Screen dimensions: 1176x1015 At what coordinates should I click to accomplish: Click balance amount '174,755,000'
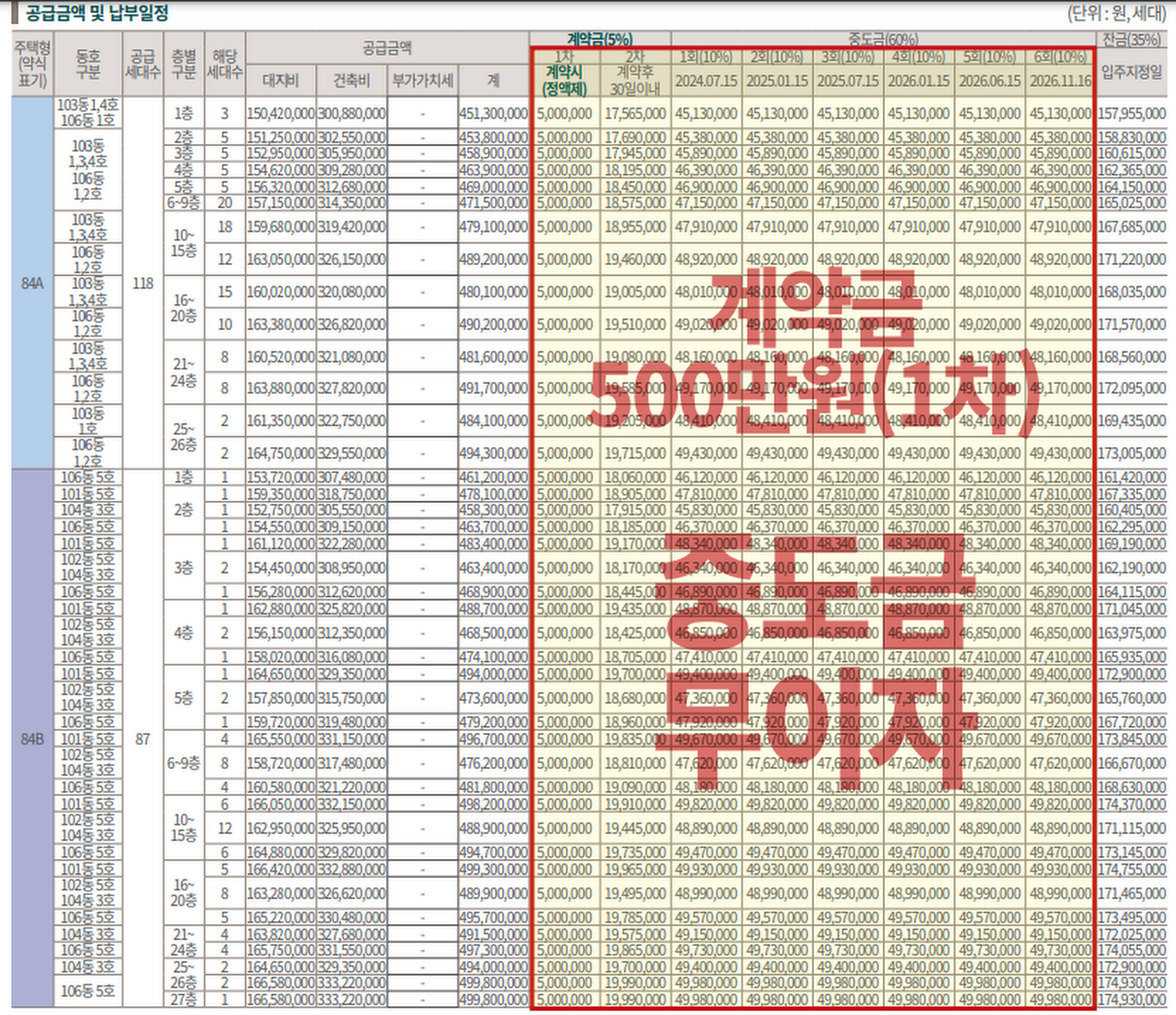pyautogui.click(x=1131, y=869)
